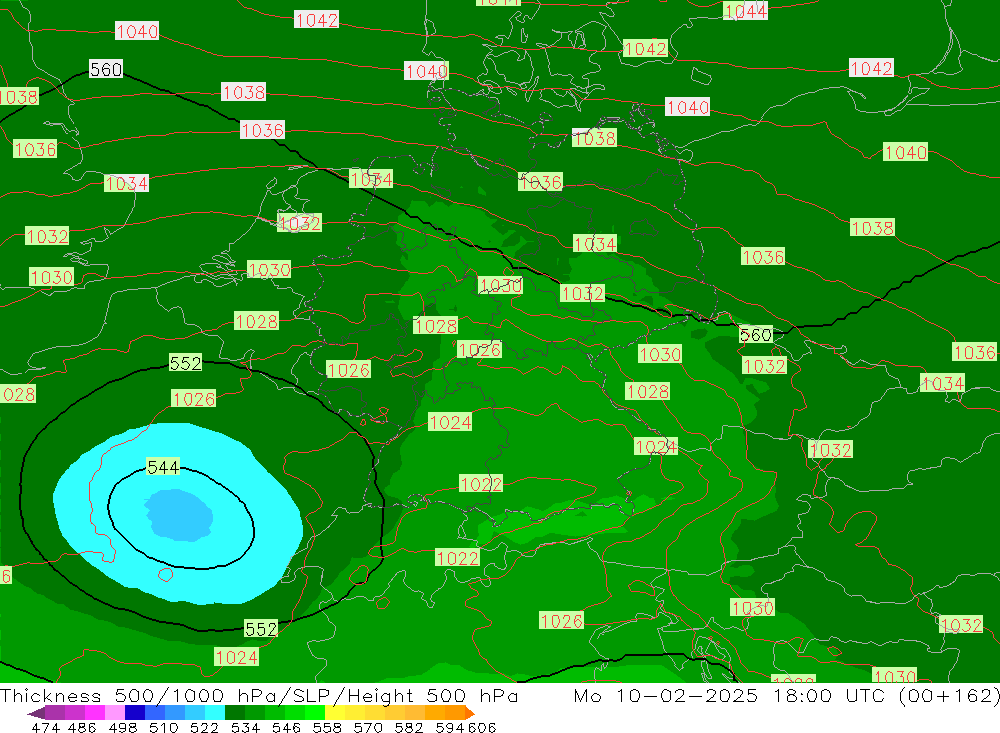Click the light blue core inside the 544 contour
The height and width of the screenshot is (733, 1000).
[179, 515]
